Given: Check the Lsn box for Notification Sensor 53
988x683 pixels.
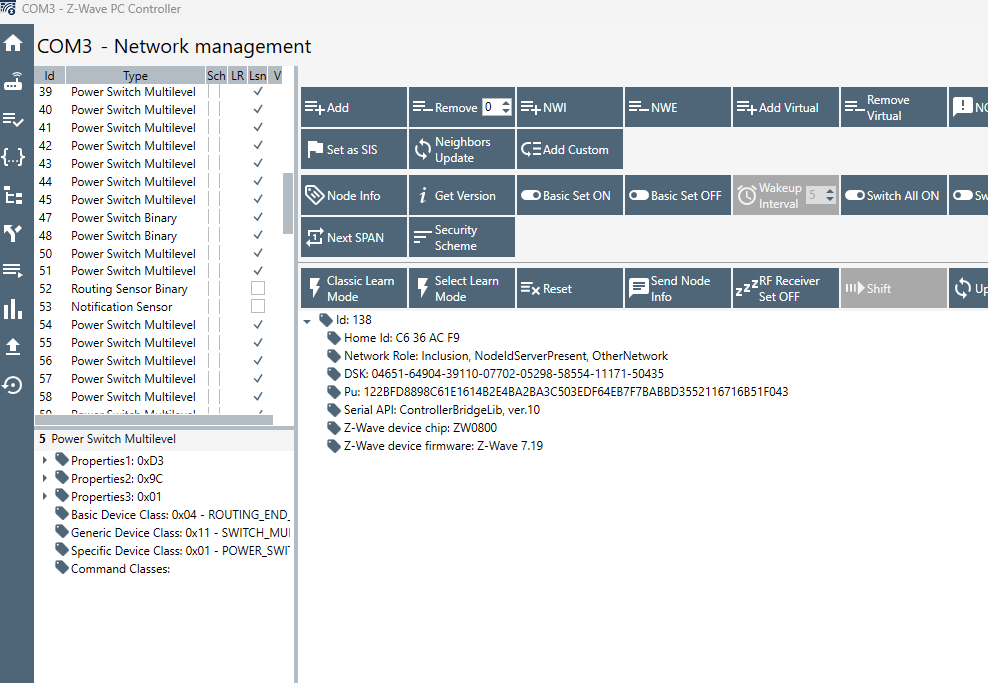Looking at the screenshot, I should pos(258,307).
